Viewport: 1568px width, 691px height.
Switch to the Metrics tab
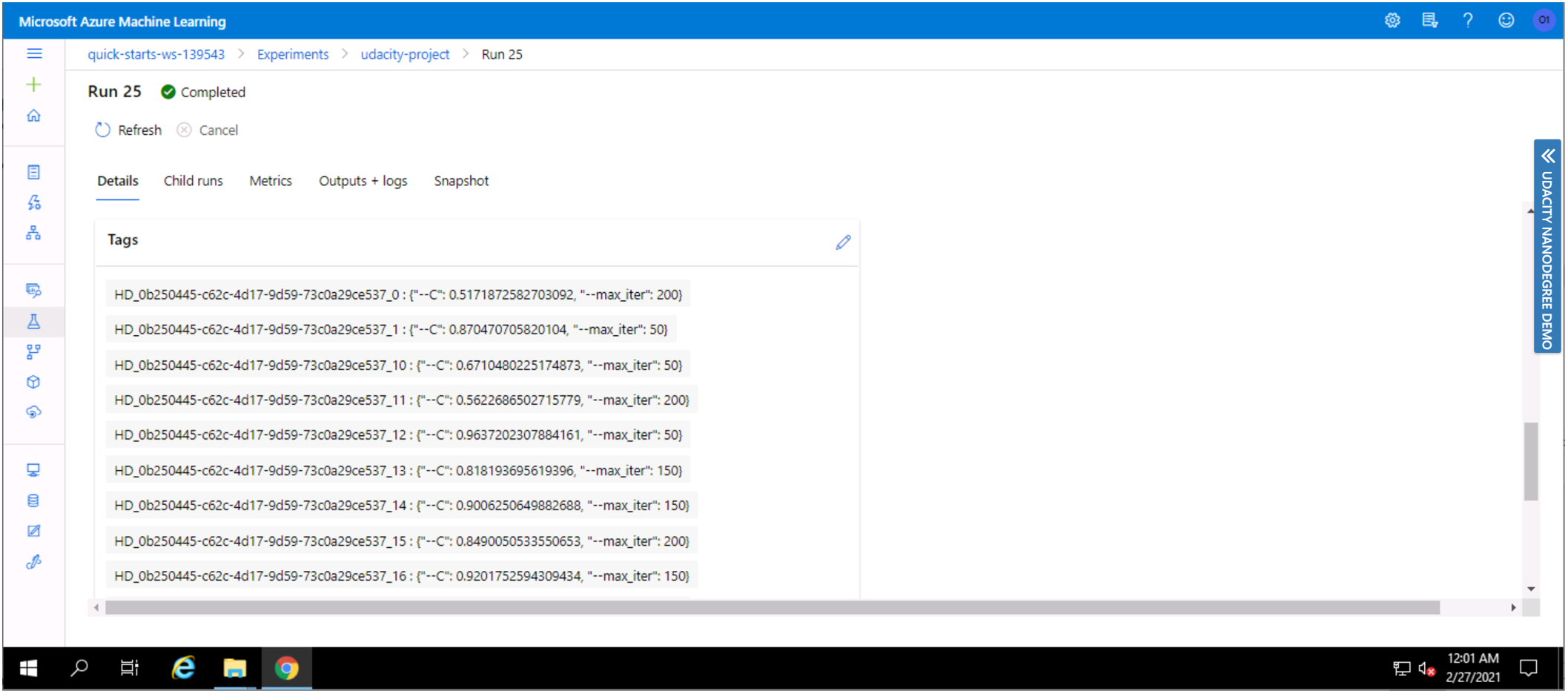tap(270, 180)
